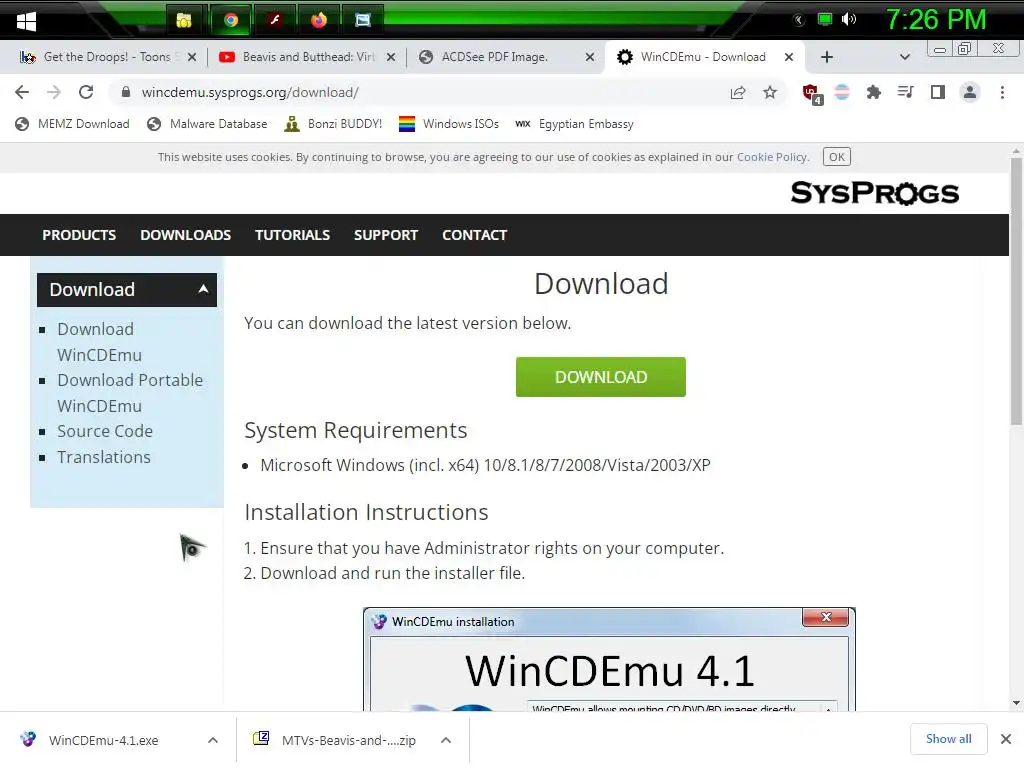Expand MTVs-Beavis zip download options
The height and width of the screenshot is (768, 1024).
(446, 740)
